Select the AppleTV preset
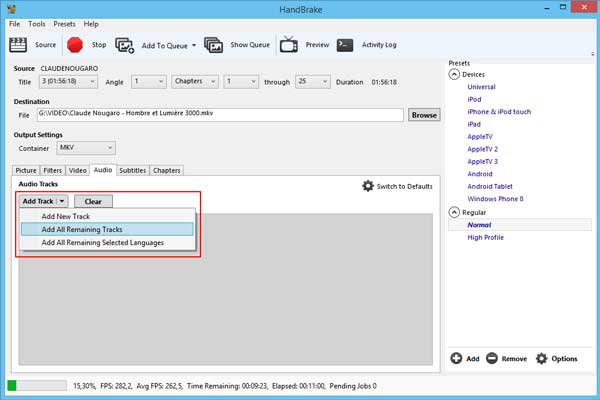This screenshot has width=600, height=400. click(480, 137)
